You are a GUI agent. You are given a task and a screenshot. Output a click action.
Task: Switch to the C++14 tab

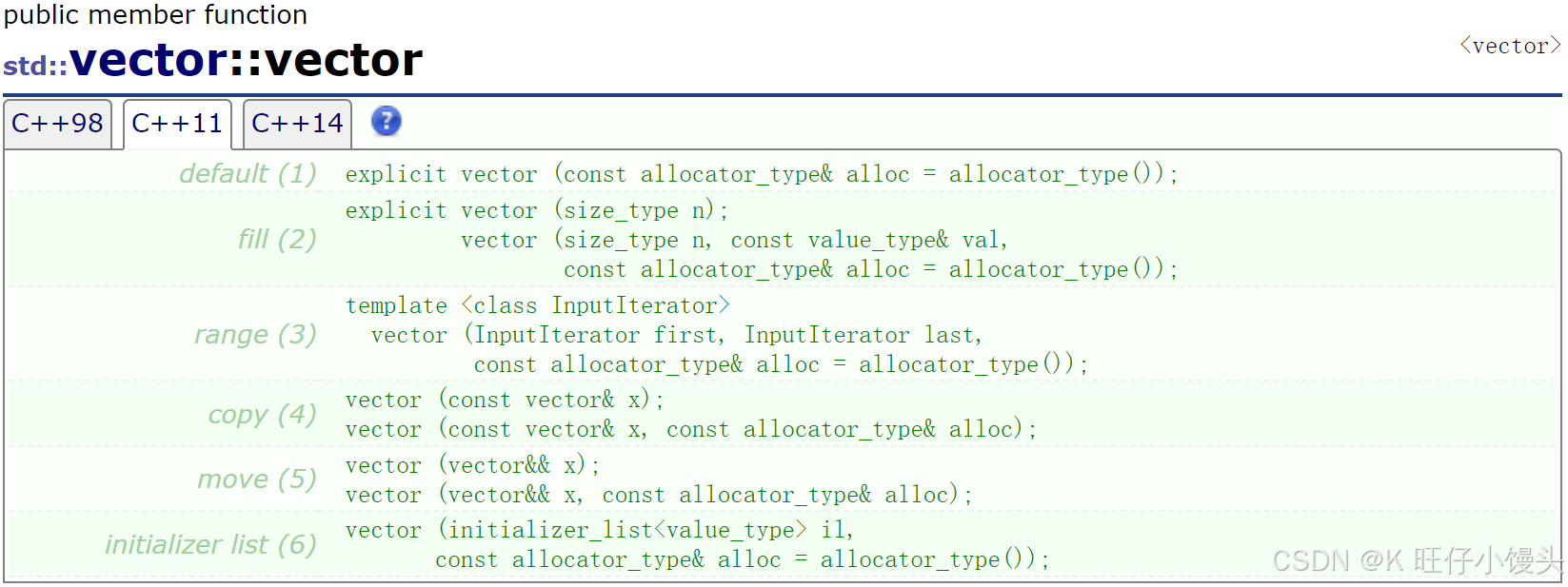(297, 124)
